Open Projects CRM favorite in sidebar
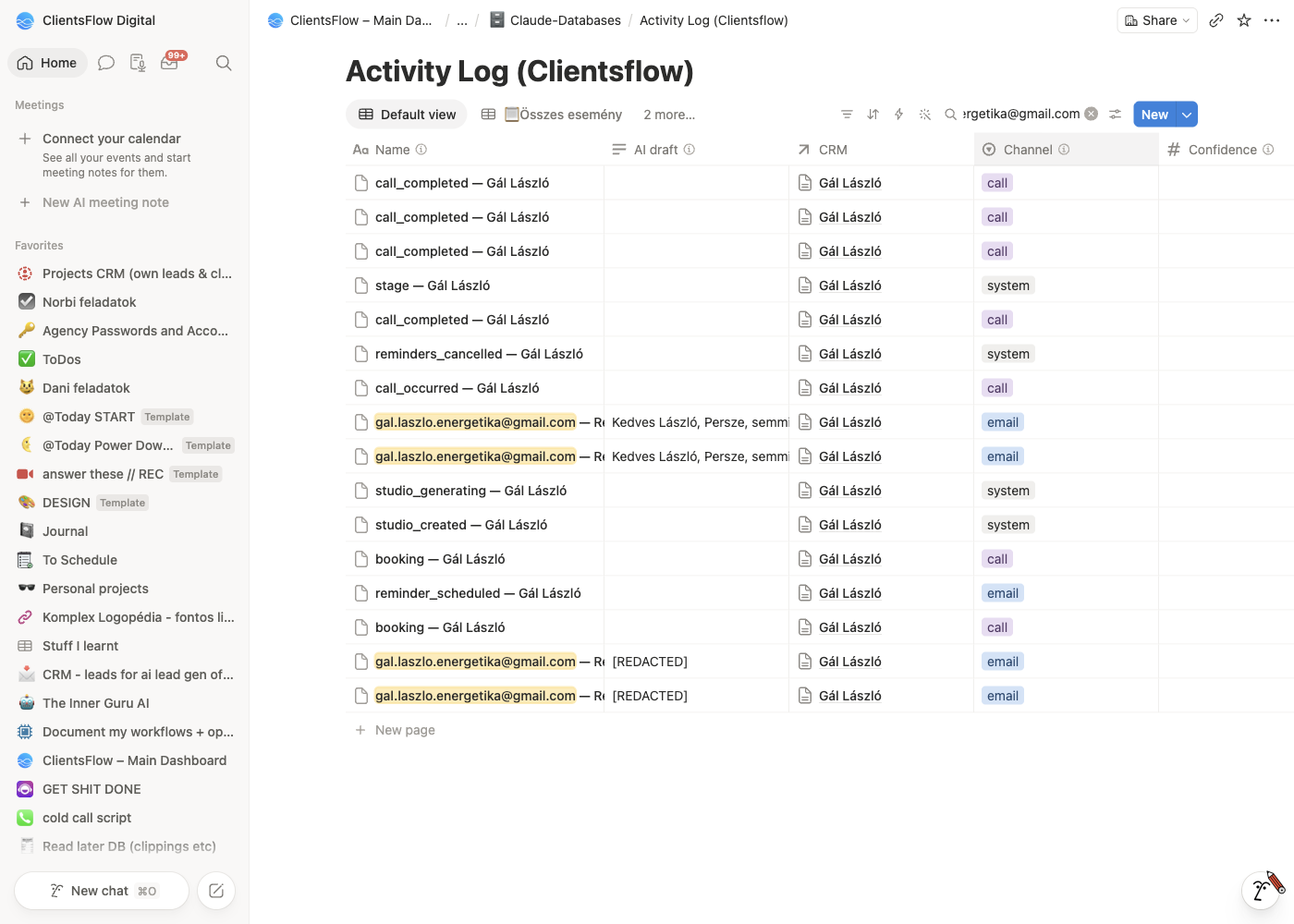The height and width of the screenshot is (924, 1294). 125,274
